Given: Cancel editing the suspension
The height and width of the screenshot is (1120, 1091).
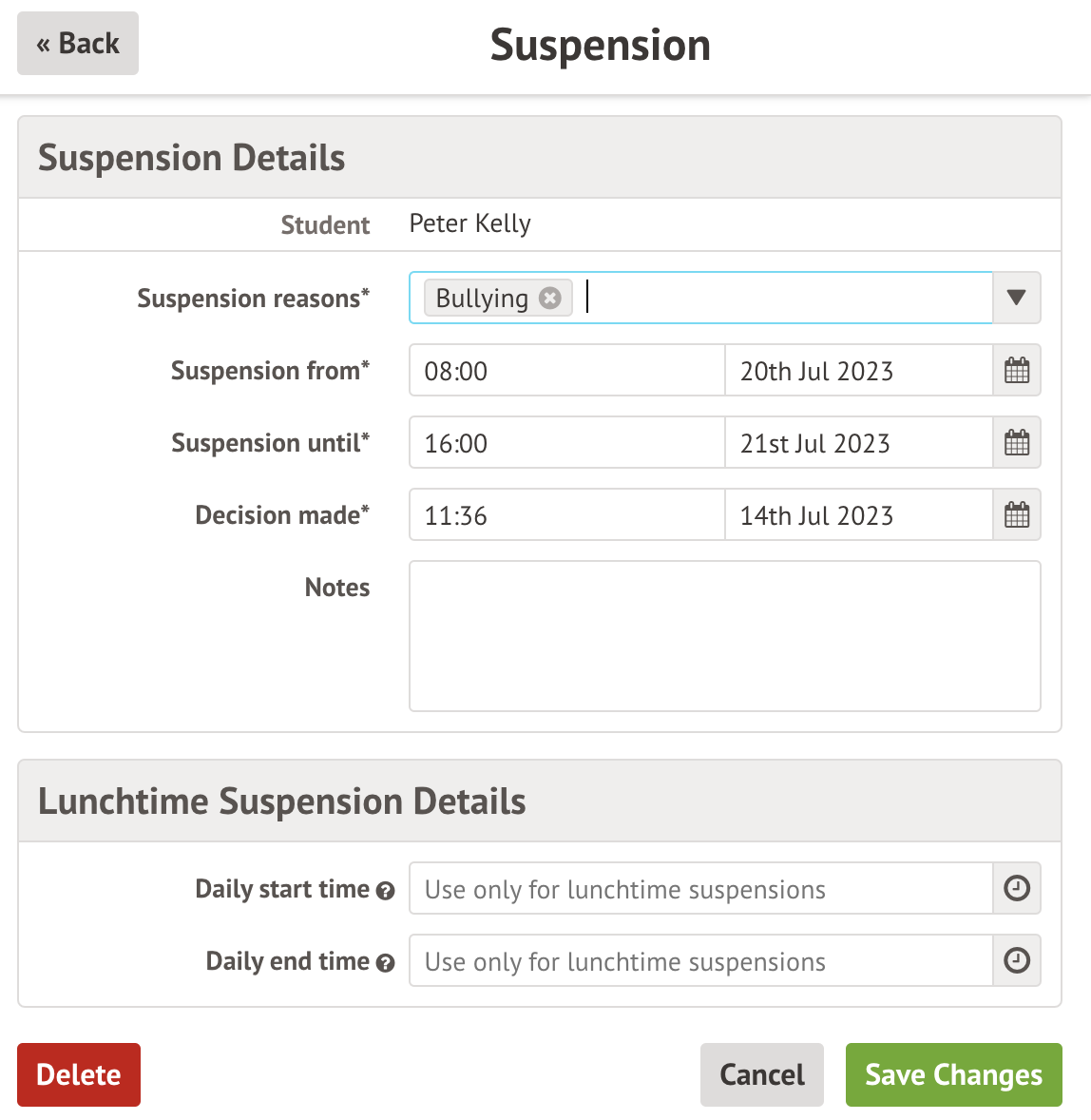Looking at the screenshot, I should (761, 1074).
